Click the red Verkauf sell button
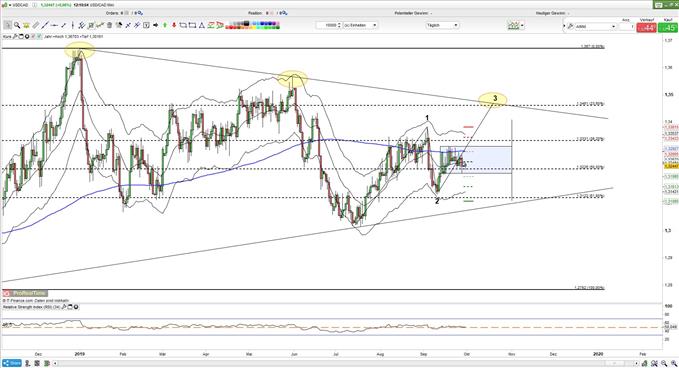The image size is (679, 368). pos(647,28)
